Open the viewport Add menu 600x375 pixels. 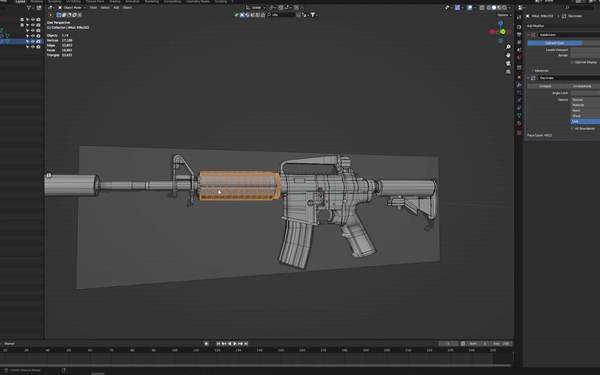(116, 8)
